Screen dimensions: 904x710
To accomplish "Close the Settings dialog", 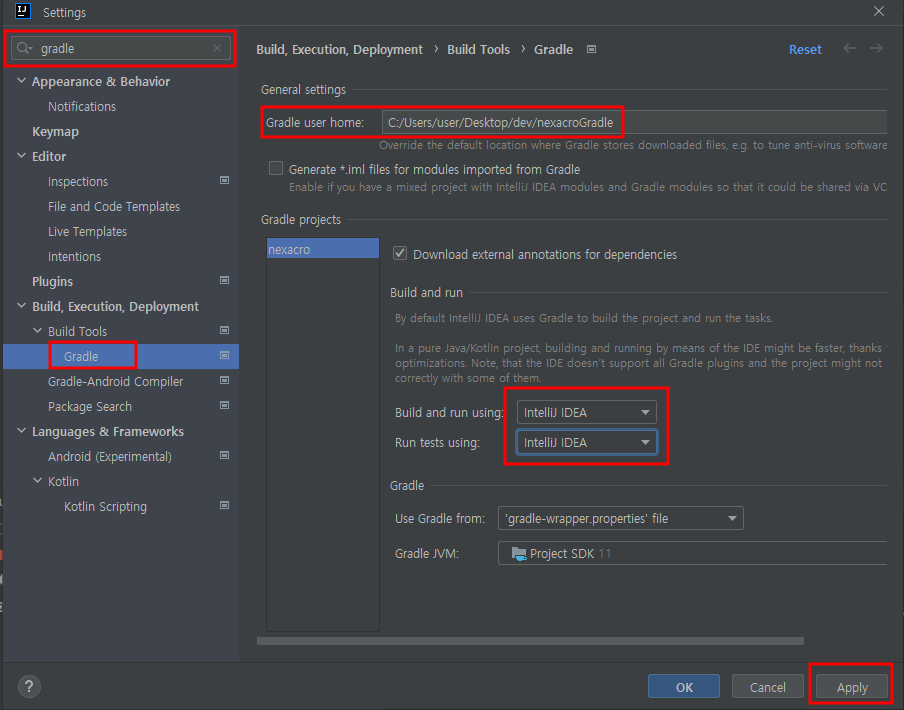I will pos(879,12).
